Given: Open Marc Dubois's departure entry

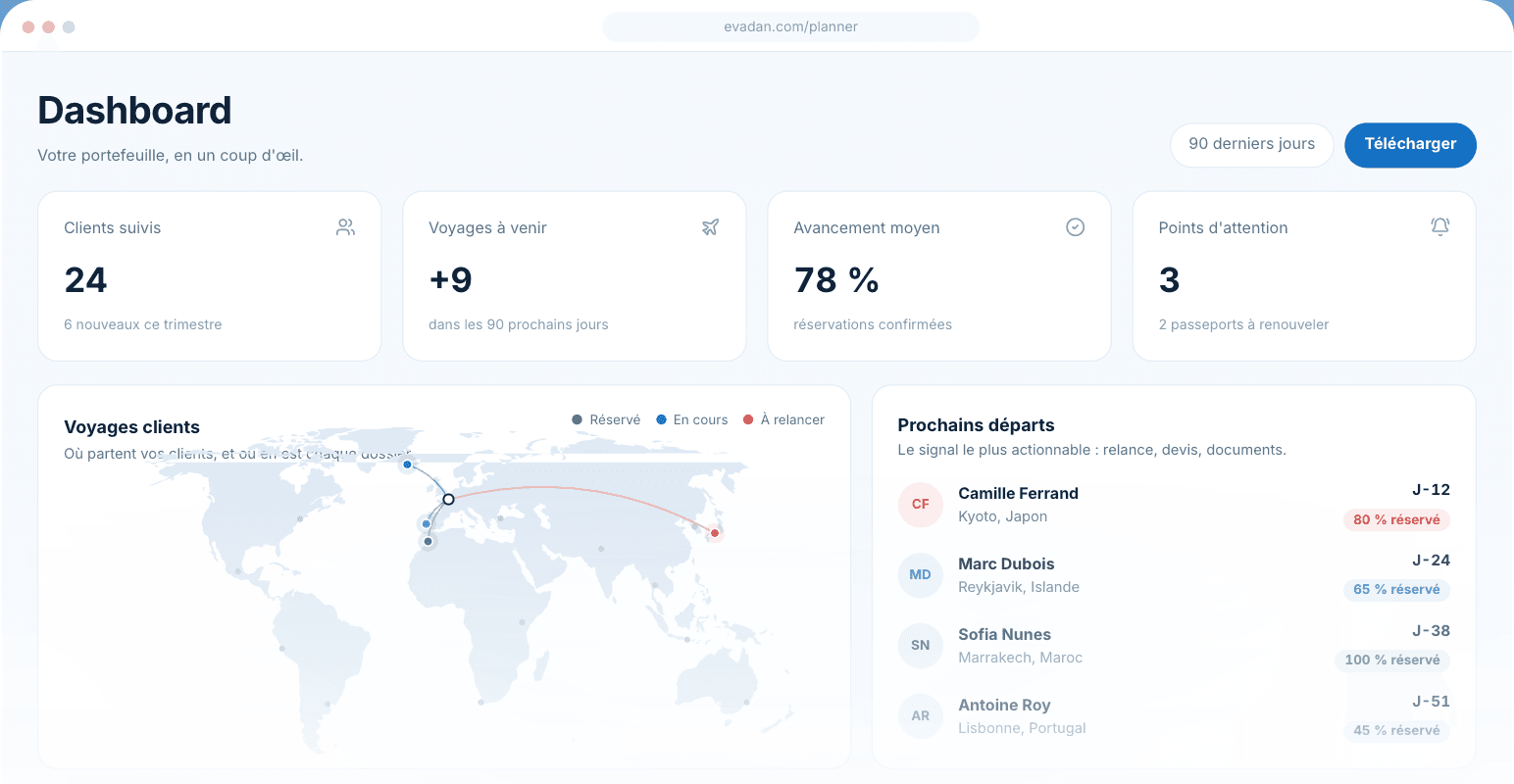Looking at the screenshot, I should point(1174,575).
